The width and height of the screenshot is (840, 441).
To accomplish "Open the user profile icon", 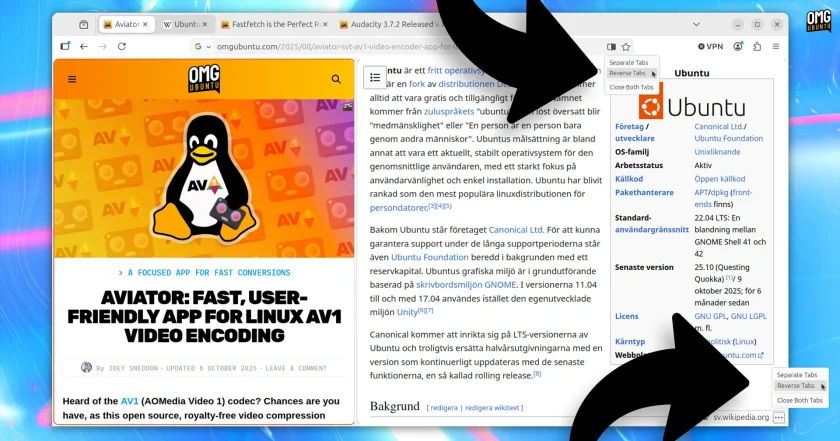I will (738, 47).
